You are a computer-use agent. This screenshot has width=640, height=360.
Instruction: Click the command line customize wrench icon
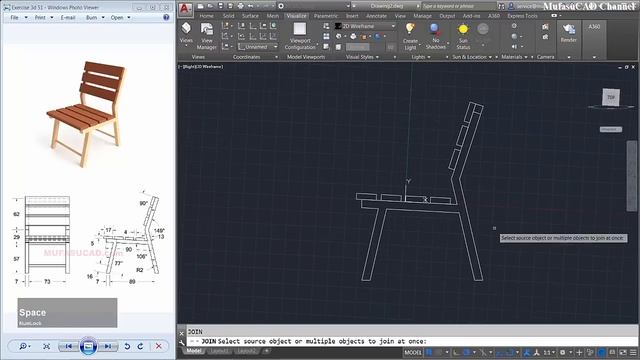[182, 342]
